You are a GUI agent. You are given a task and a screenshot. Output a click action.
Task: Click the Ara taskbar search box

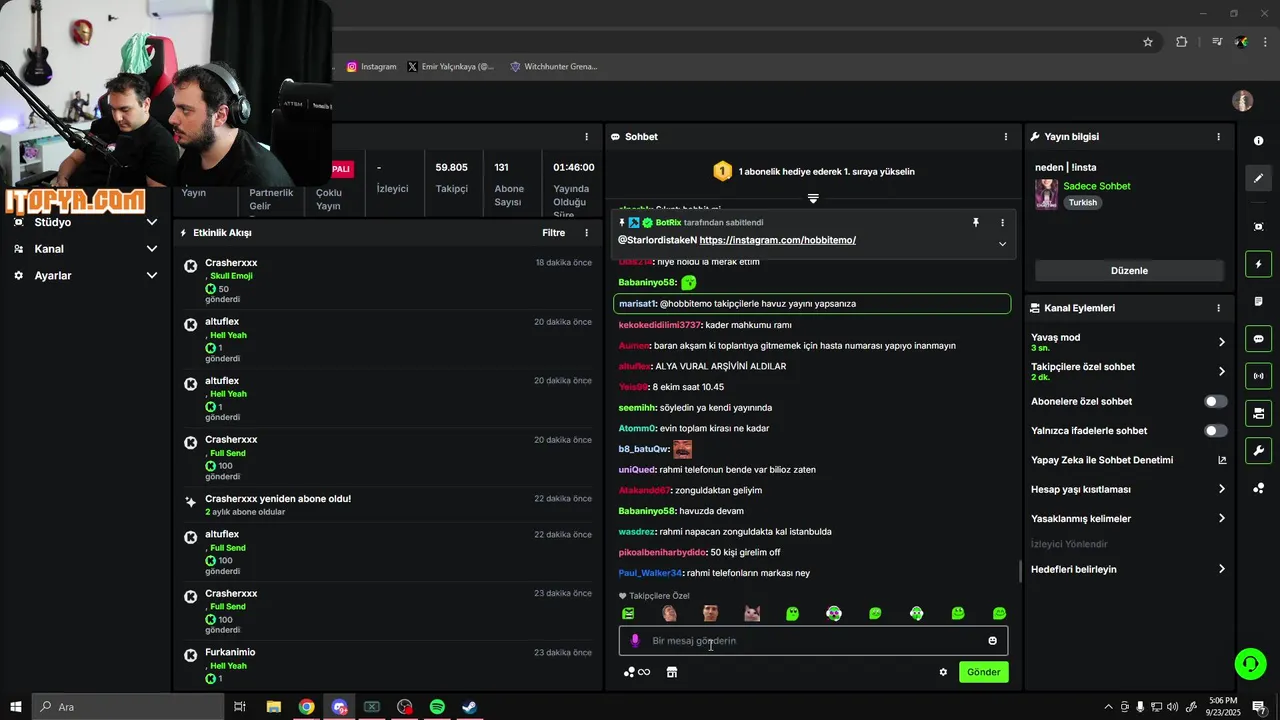(x=127, y=707)
